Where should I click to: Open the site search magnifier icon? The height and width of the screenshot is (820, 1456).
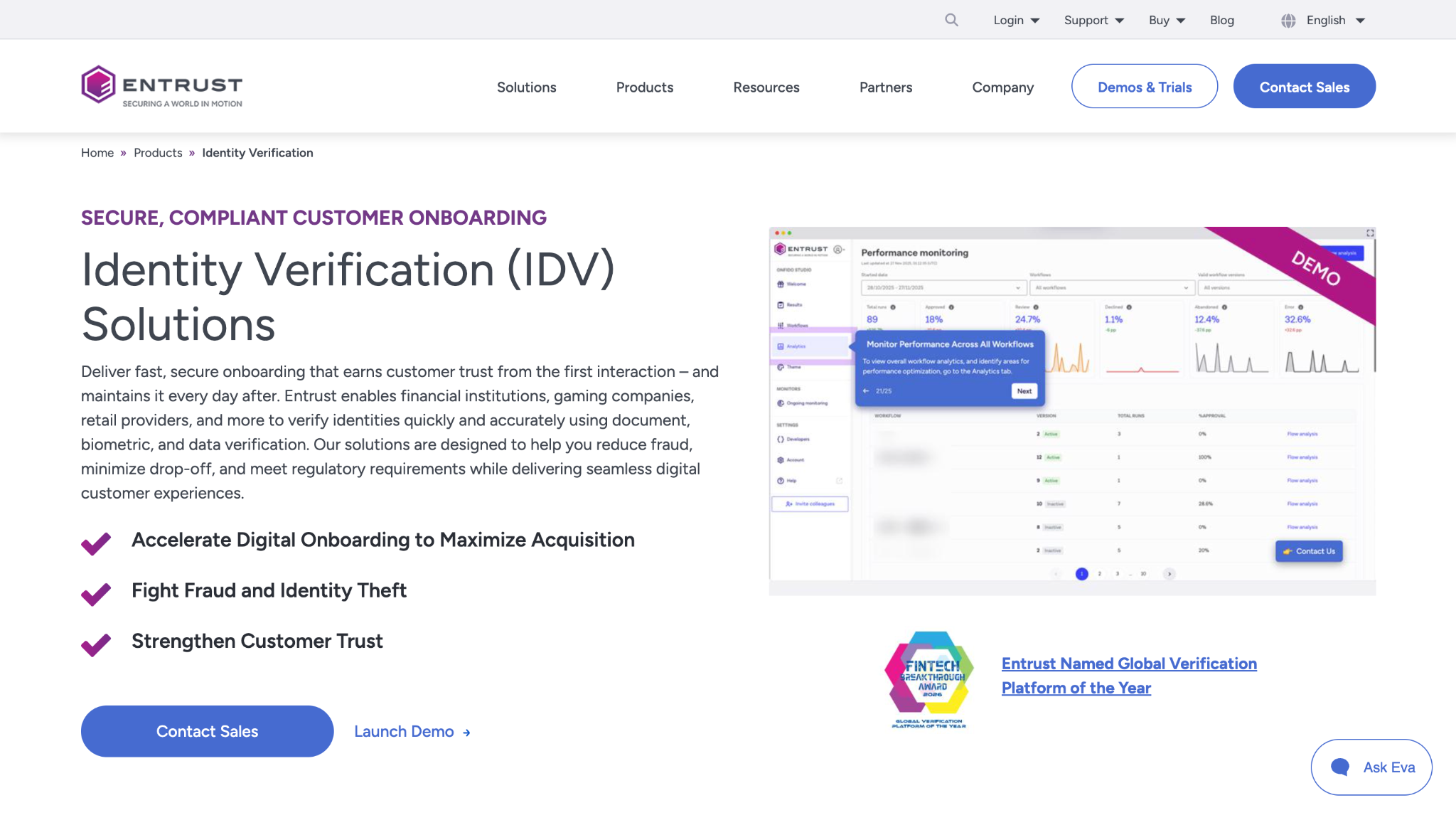coord(951,20)
